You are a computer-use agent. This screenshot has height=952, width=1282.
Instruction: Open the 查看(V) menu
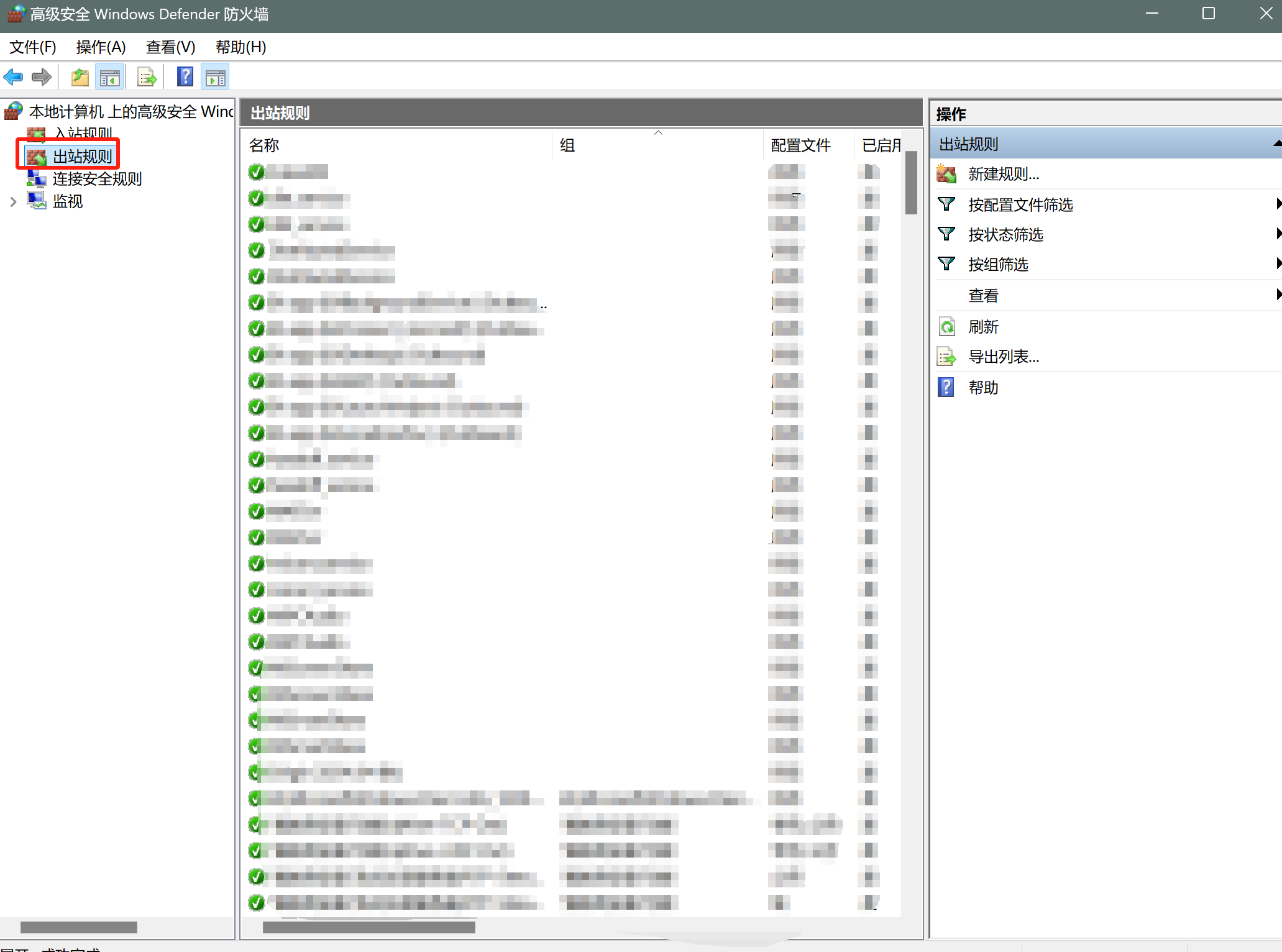click(x=170, y=47)
